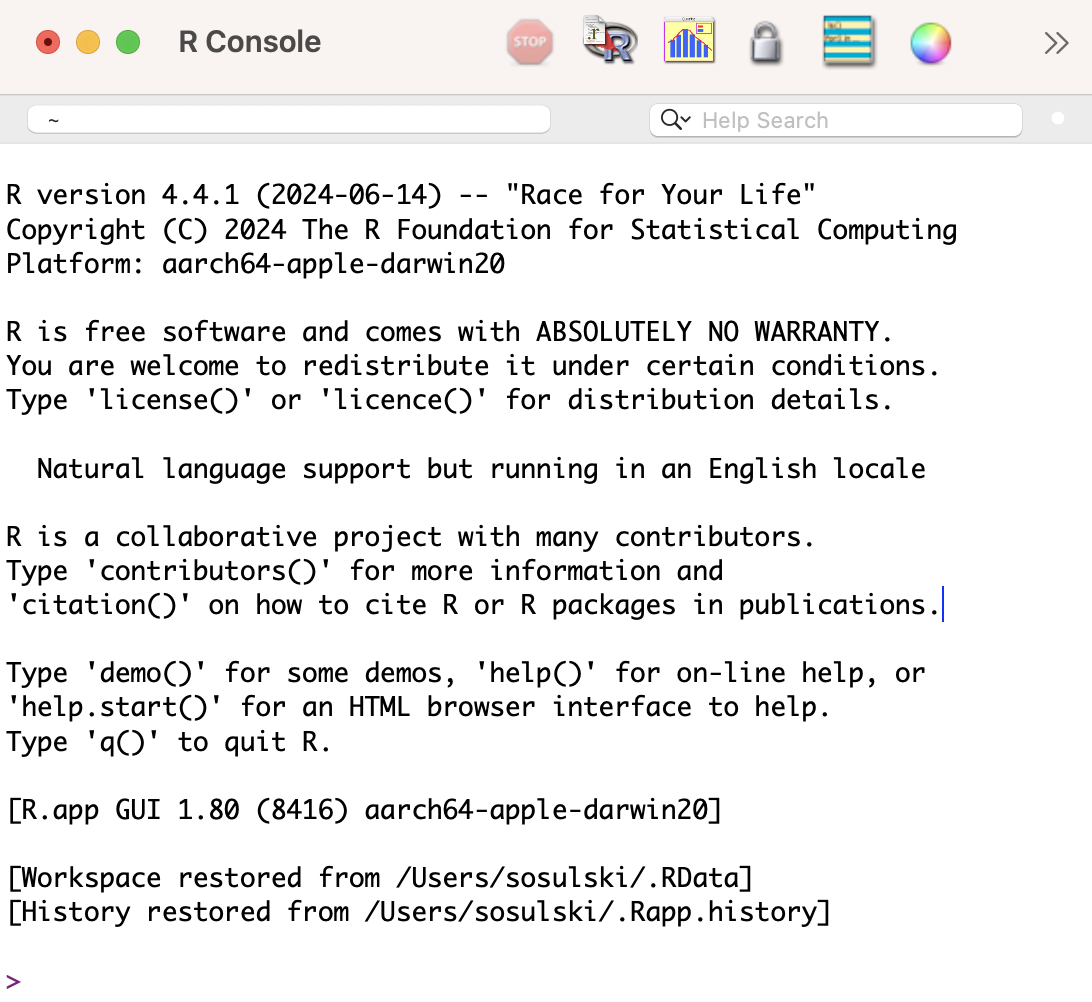Expand the toolbar overflow chevrons
1092x1002 pixels.
coord(1056,43)
